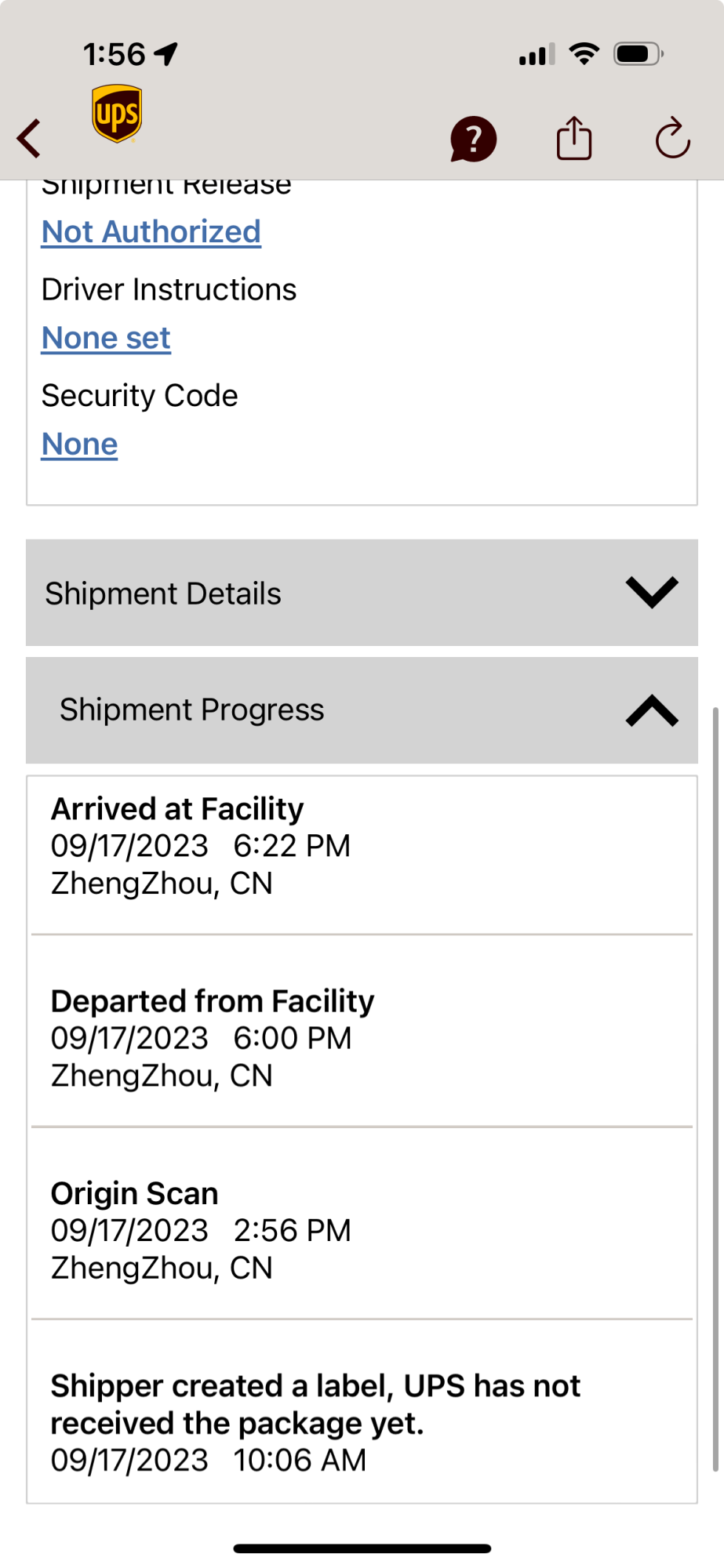
Task: Tap the Wi-Fi status icon
Action: [x=584, y=54]
